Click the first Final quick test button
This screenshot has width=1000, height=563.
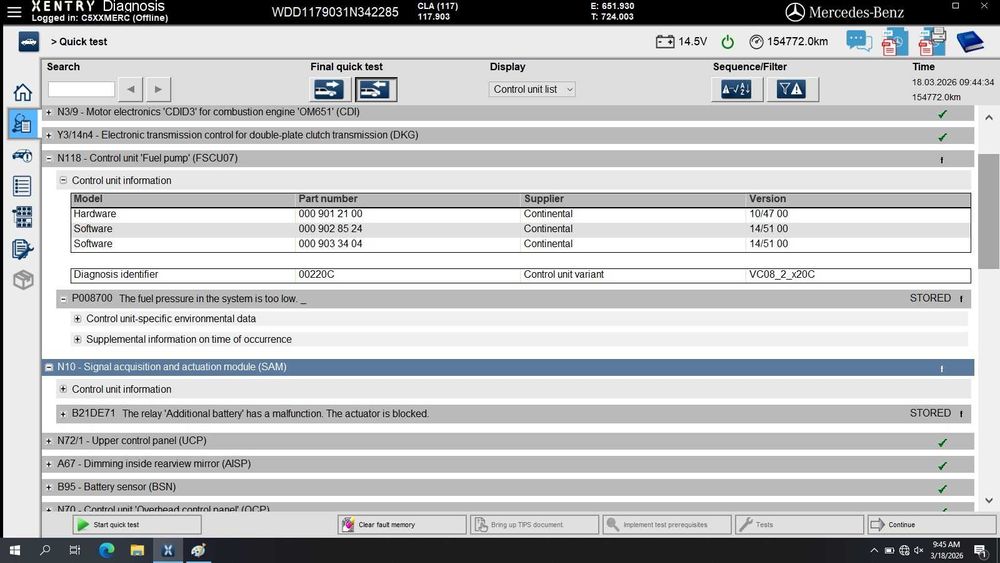[x=330, y=89]
